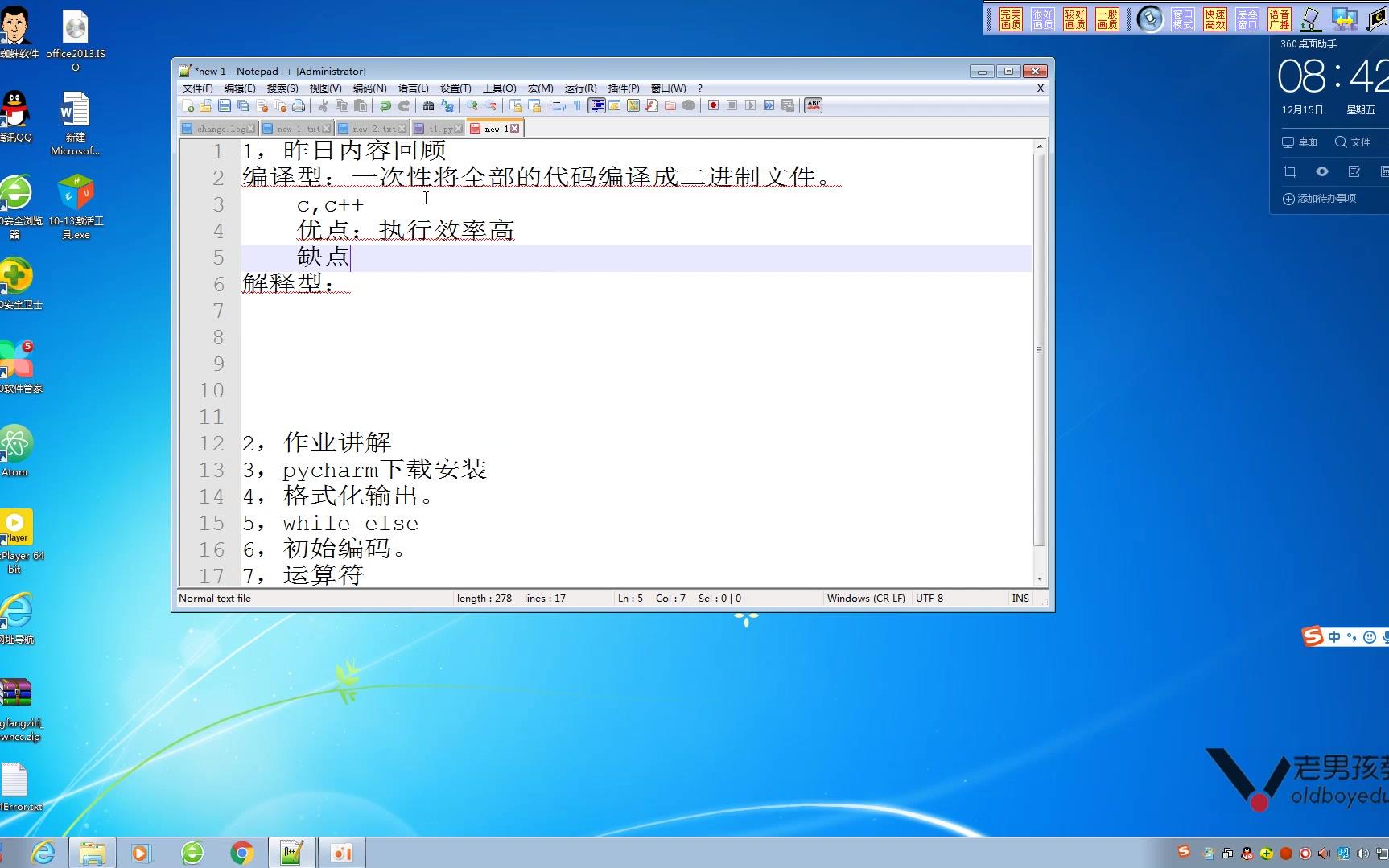Start recording a macro

[x=713, y=105]
